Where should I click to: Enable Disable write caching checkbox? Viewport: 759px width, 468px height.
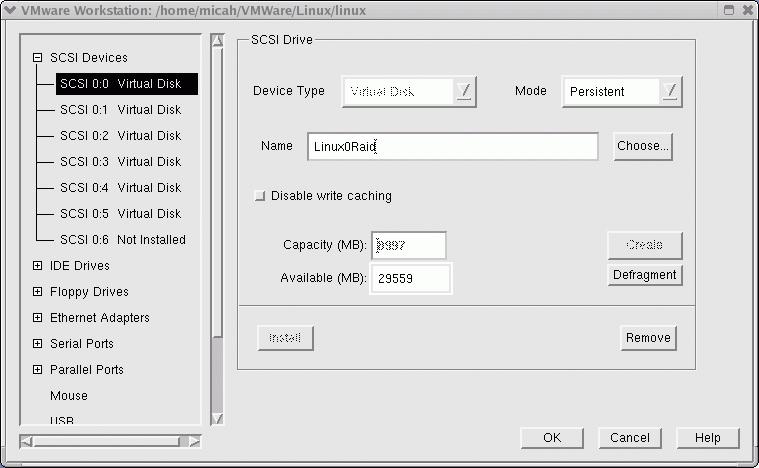260,196
